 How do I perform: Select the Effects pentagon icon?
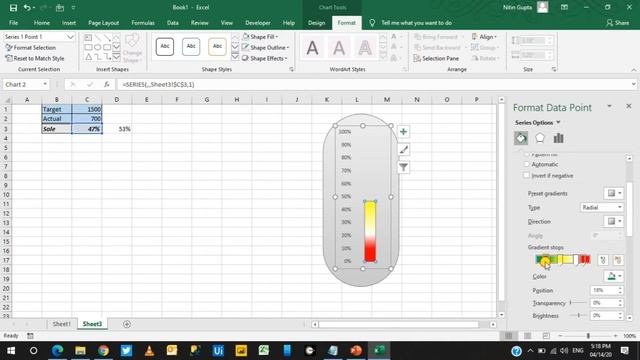540,138
